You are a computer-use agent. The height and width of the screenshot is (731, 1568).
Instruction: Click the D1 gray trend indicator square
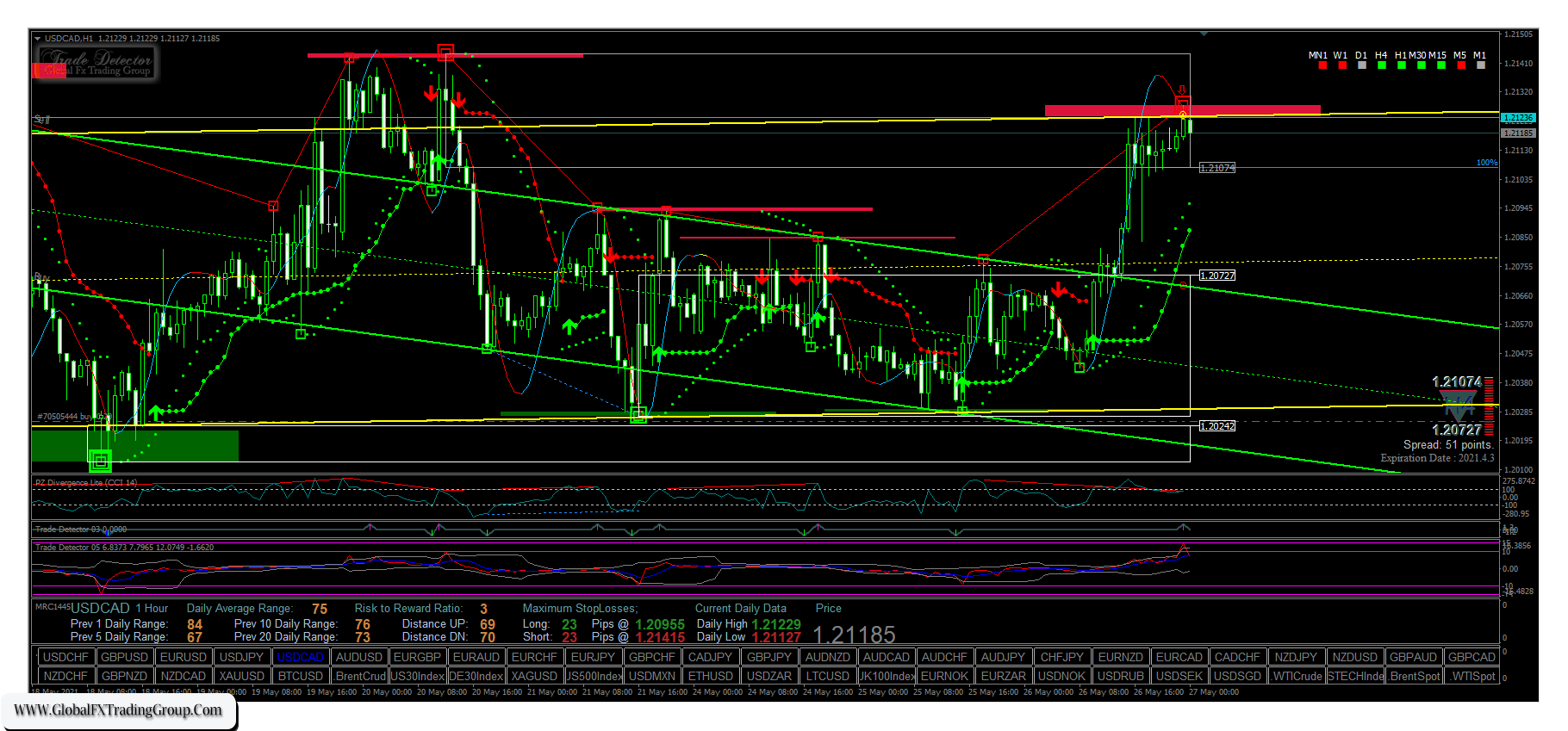(x=1362, y=65)
